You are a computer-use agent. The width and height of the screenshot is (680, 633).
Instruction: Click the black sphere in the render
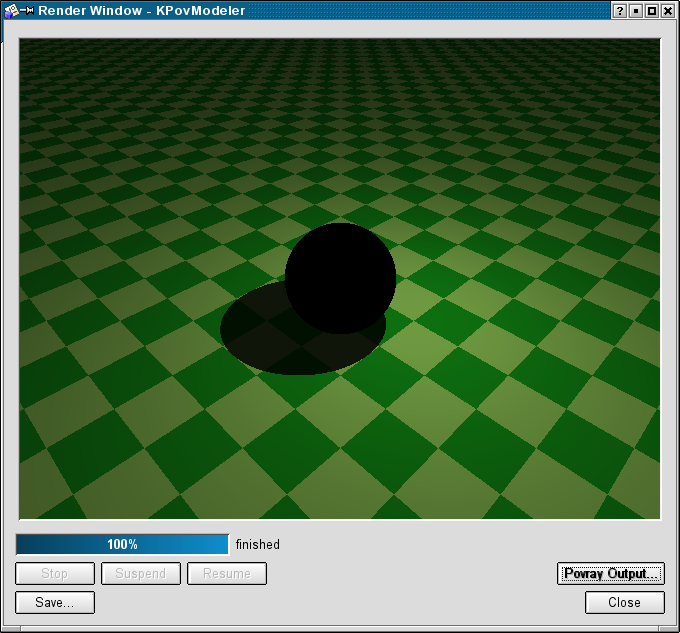[340, 275]
